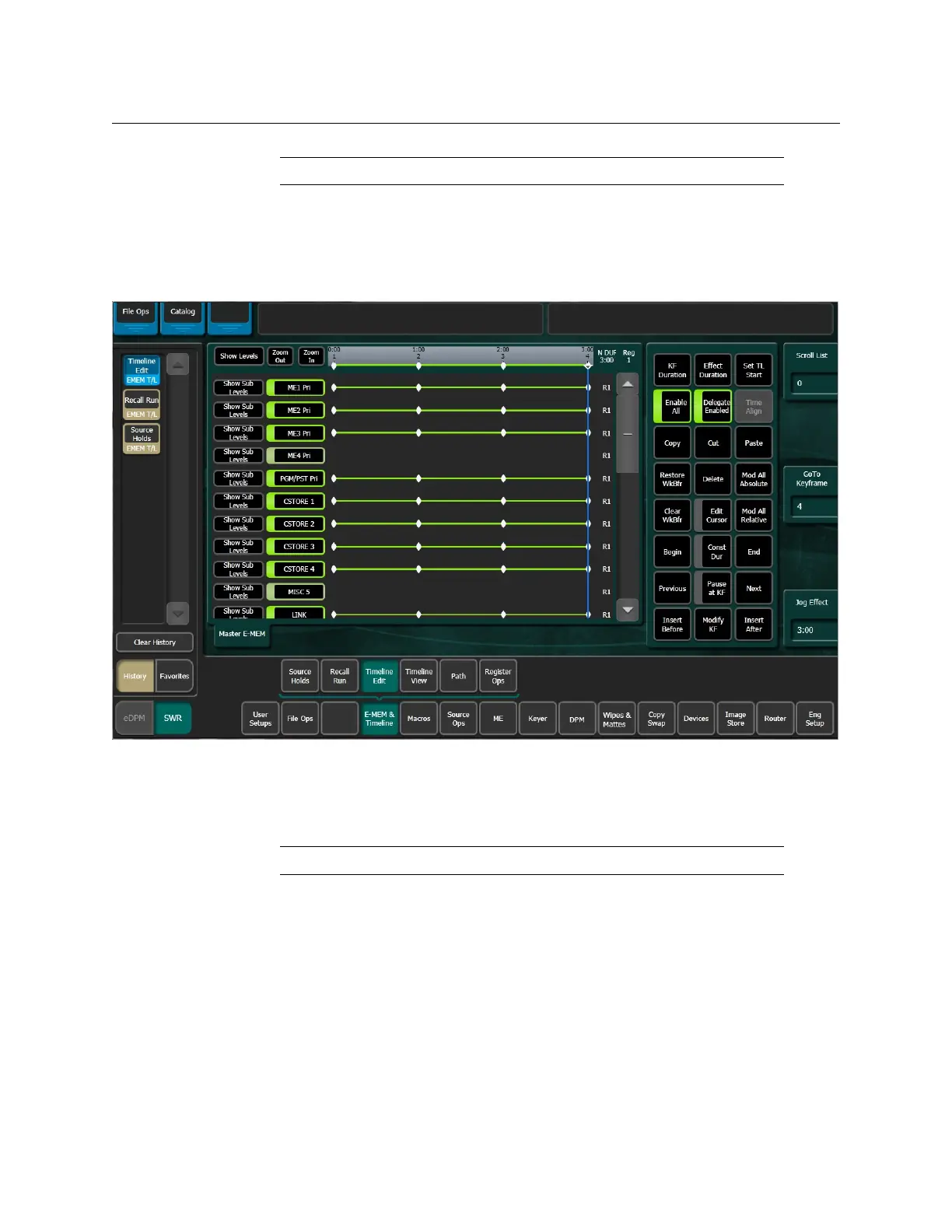Expand Show Sub Levels for ME2 Pri

pyautogui.click(x=239, y=410)
